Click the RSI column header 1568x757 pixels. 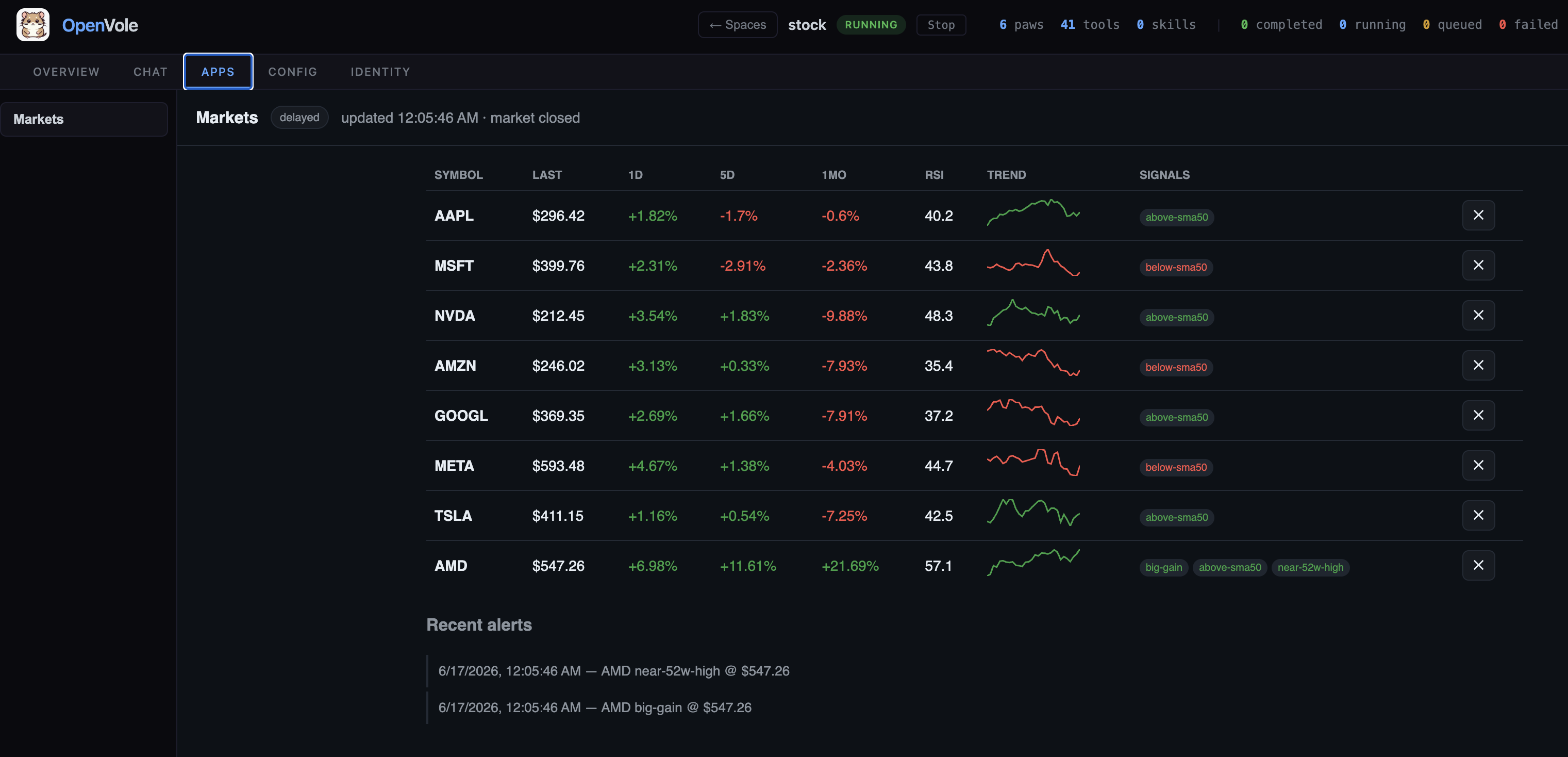coord(934,175)
